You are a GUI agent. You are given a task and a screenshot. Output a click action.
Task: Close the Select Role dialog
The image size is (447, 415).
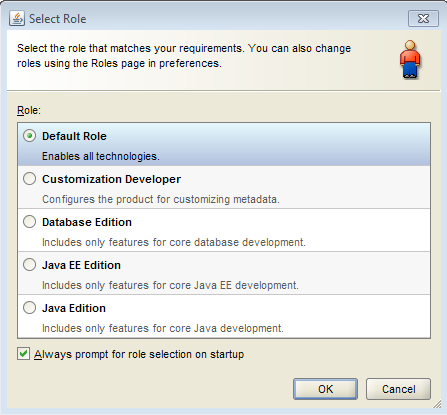423,18
